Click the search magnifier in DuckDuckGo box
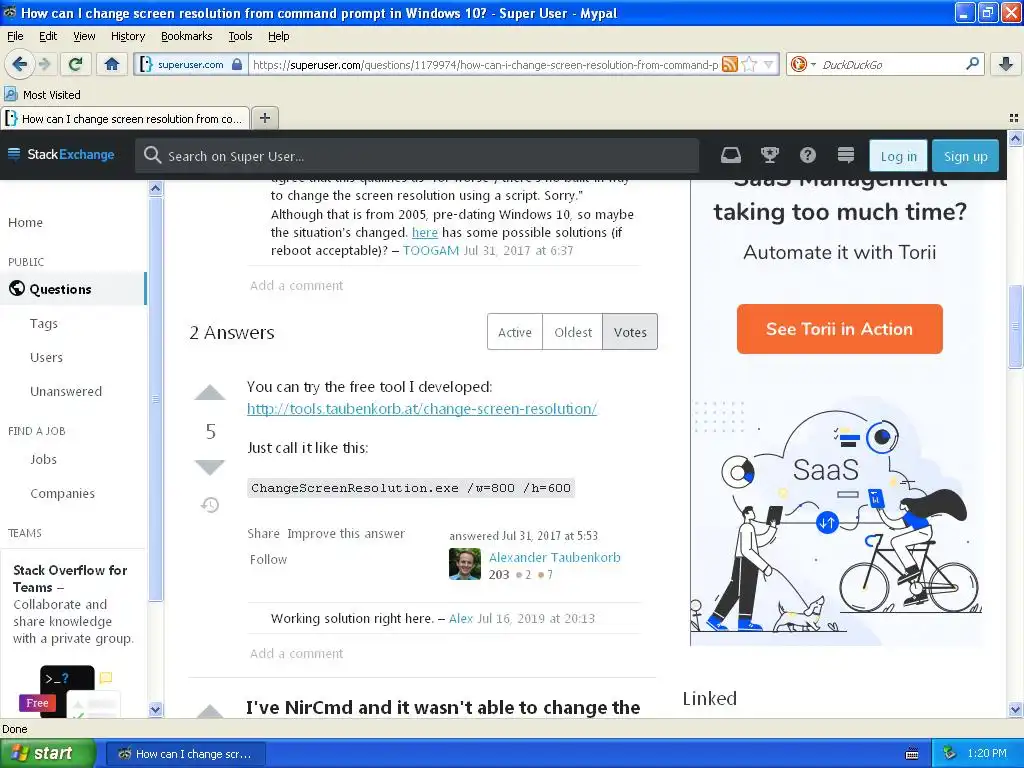 (x=972, y=63)
